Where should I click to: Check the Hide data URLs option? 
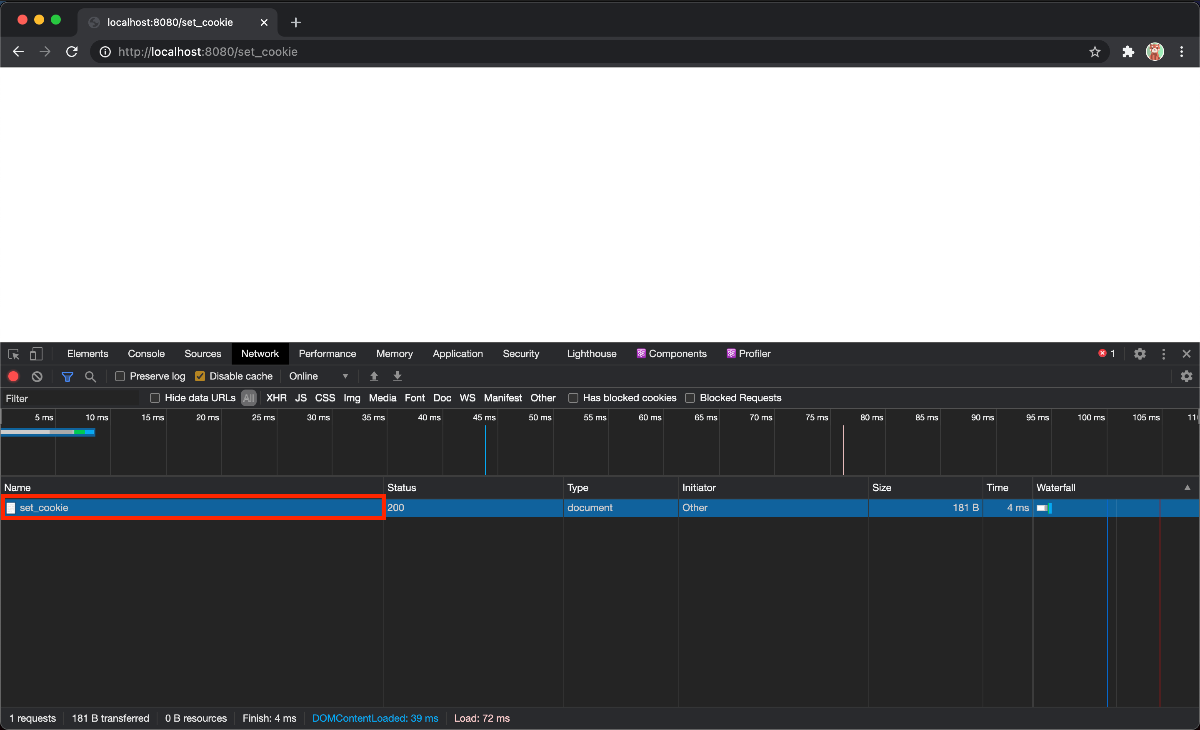pyautogui.click(x=155, y=398)
